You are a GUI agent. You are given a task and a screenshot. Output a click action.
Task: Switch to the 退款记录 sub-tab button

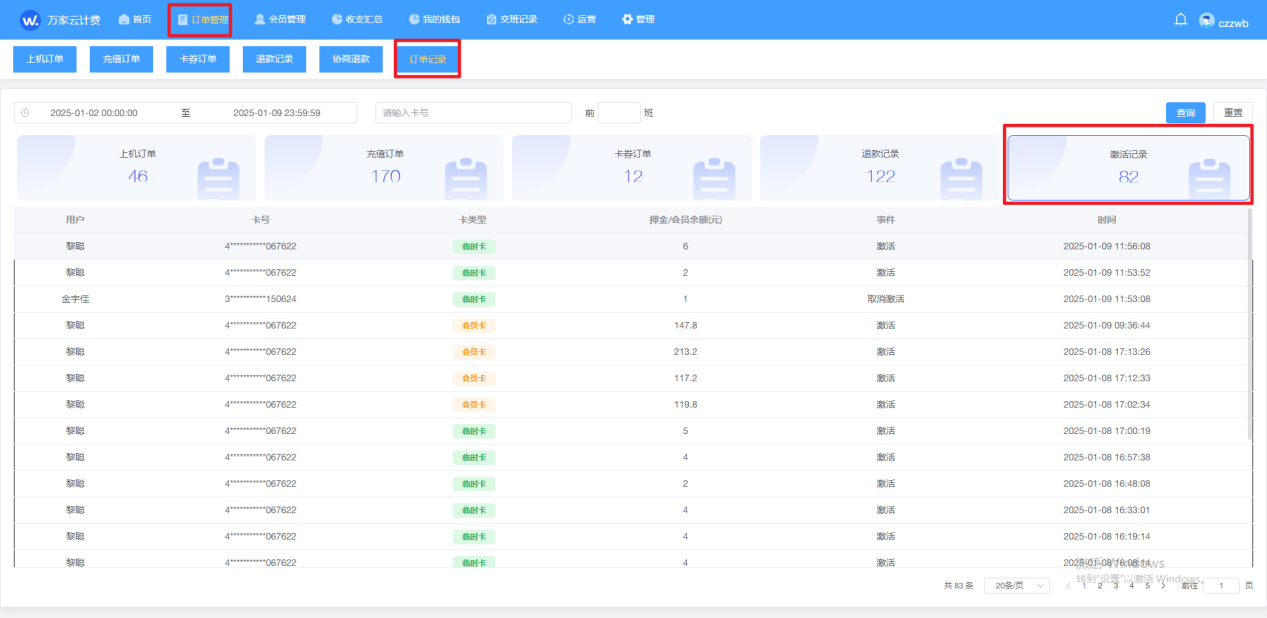[x=274, y=59]
